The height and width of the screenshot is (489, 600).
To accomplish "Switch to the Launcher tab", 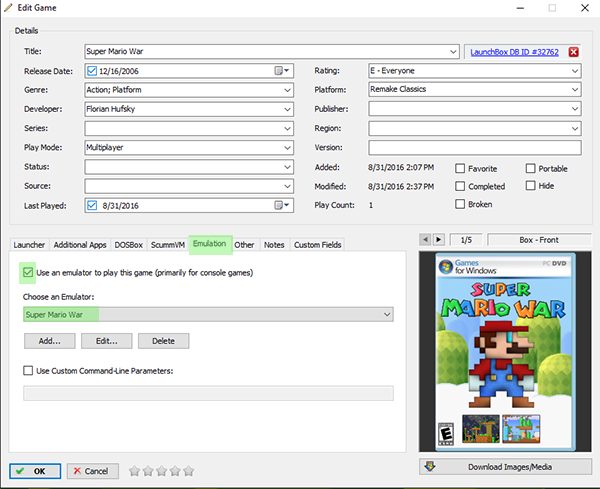I will [29, 245].
